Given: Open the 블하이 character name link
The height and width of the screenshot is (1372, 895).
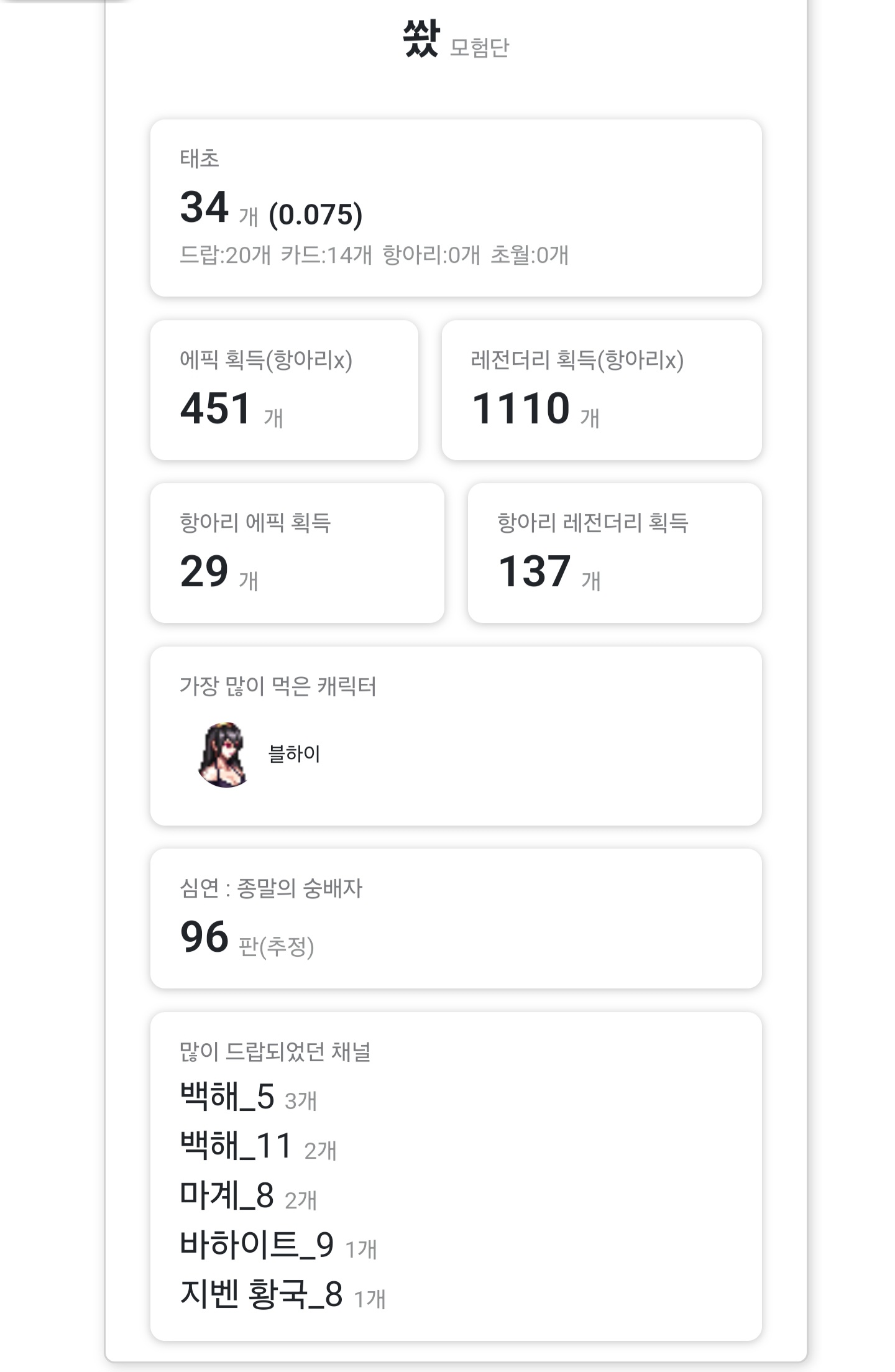Looking at the screenshot, I should (294, 754).
